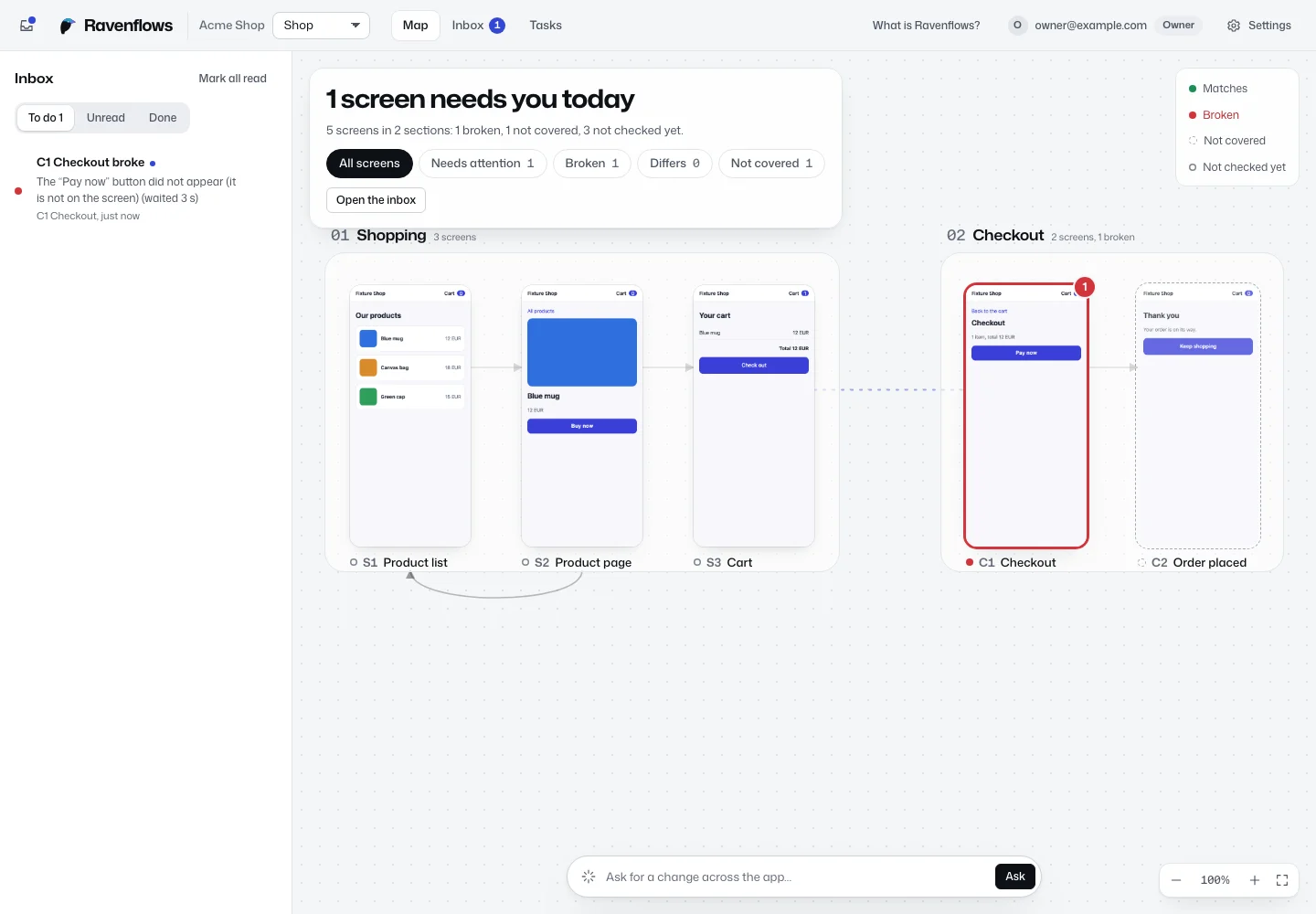Select the Unread inbox filter
This screenshot has height=914, width=1316.
(106, 118)
